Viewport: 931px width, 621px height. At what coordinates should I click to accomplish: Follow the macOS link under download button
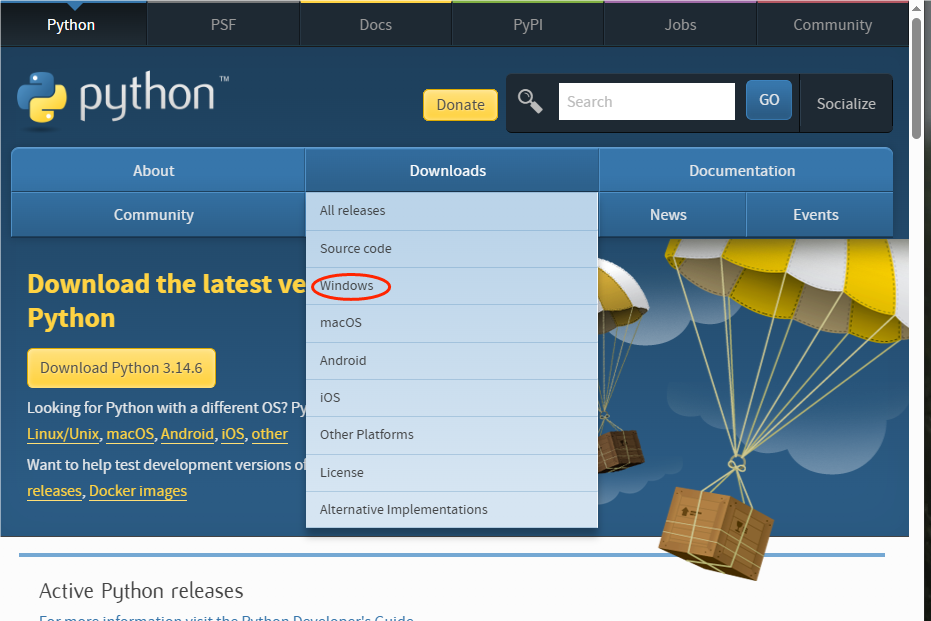click(130, 434)
